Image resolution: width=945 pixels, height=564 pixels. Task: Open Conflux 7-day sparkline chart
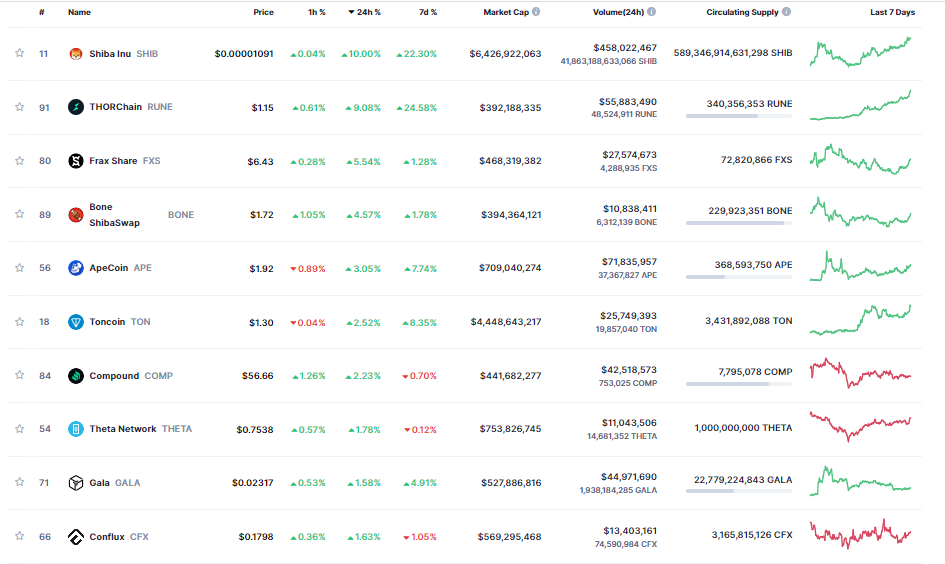point(861,534)
